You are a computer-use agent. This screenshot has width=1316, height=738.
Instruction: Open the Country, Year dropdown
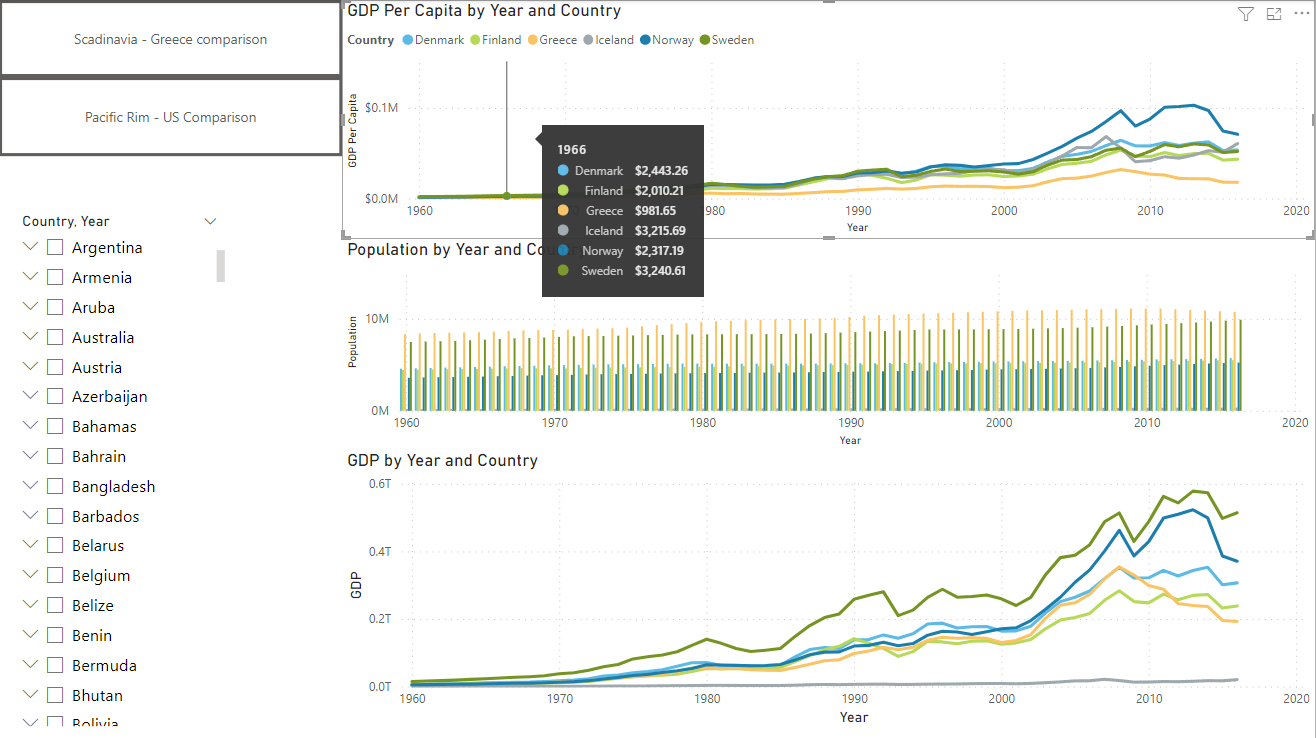[x=210, y=220]
